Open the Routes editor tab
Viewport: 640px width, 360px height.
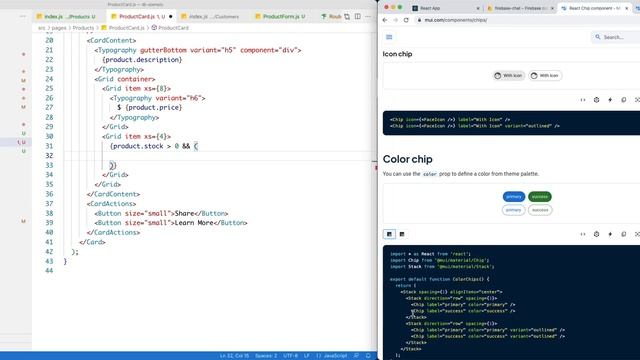(331, 17)
